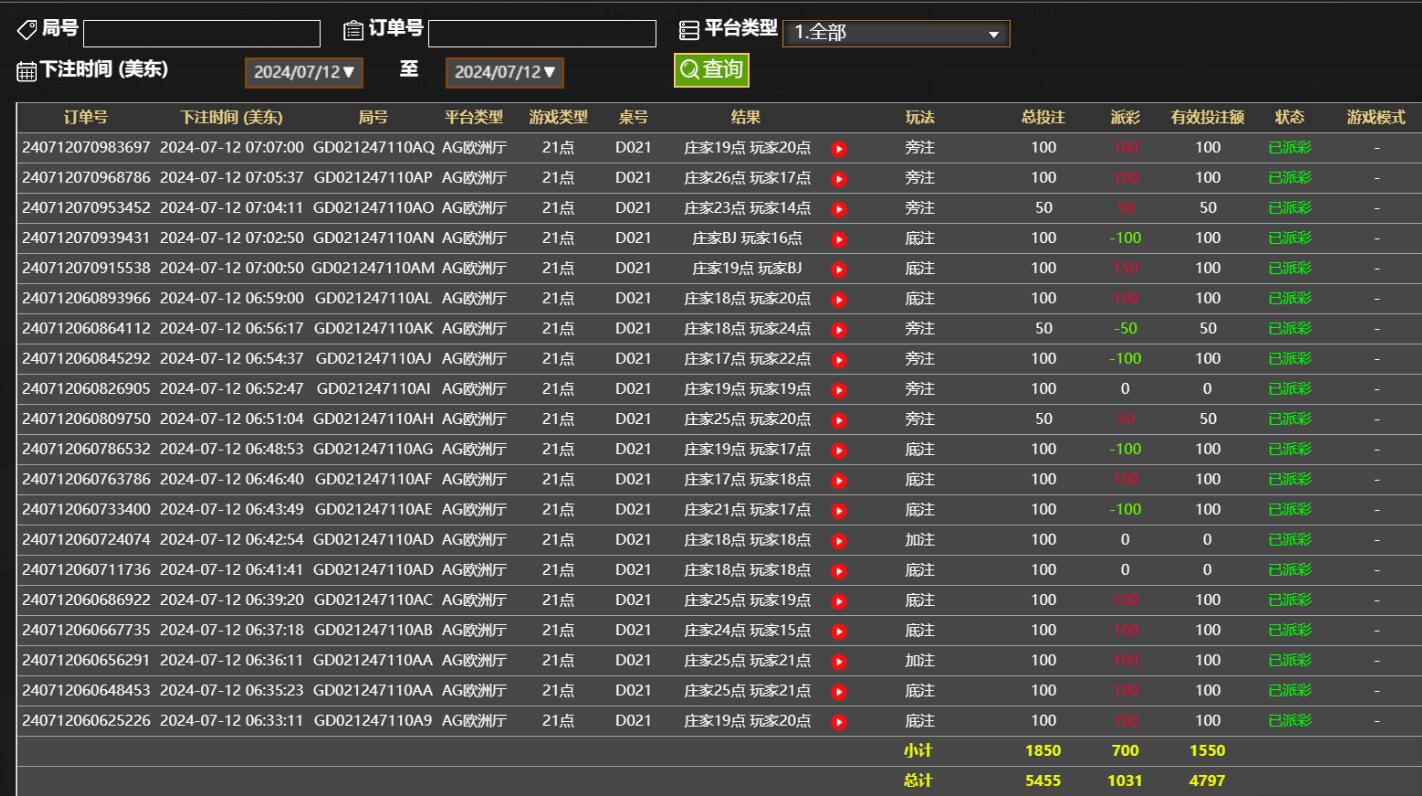1422x796 pixels.
Task: Open replay icon for order 240712070915538
Action: pos(839,269)
